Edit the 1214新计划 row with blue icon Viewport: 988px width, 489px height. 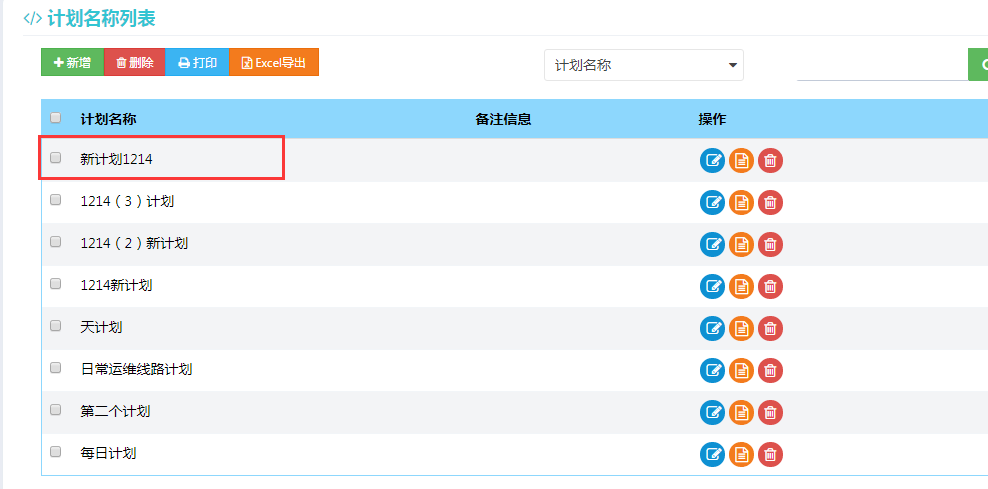coord(712,287)
